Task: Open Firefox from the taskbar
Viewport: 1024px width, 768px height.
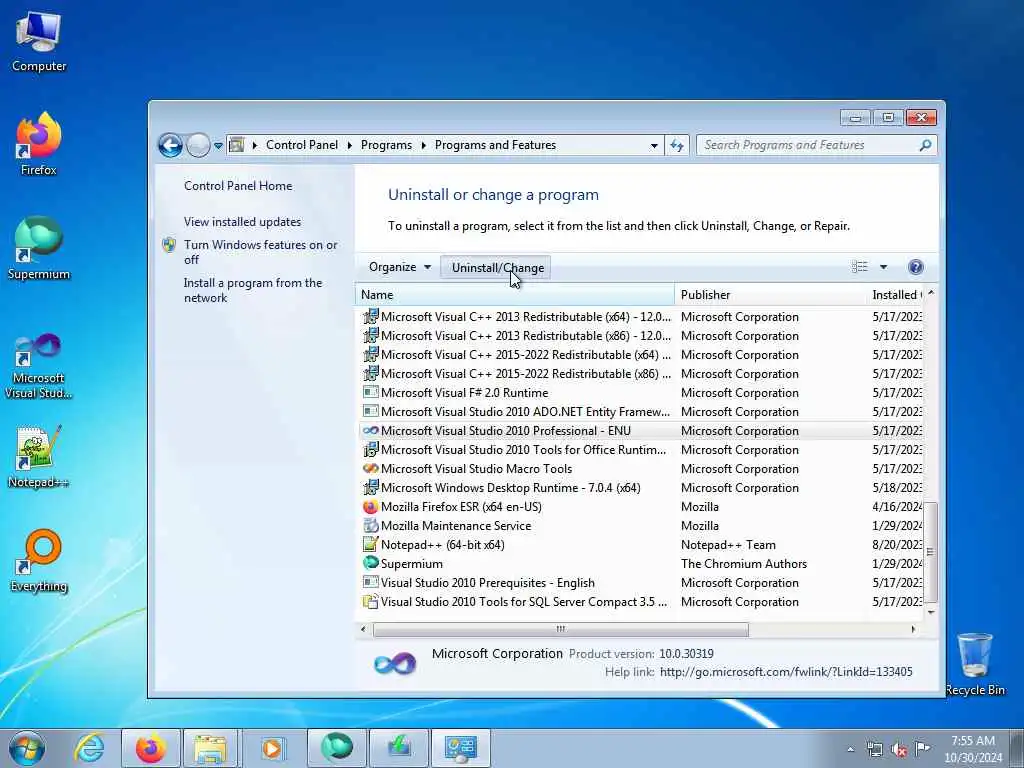Action: point(151,748)
